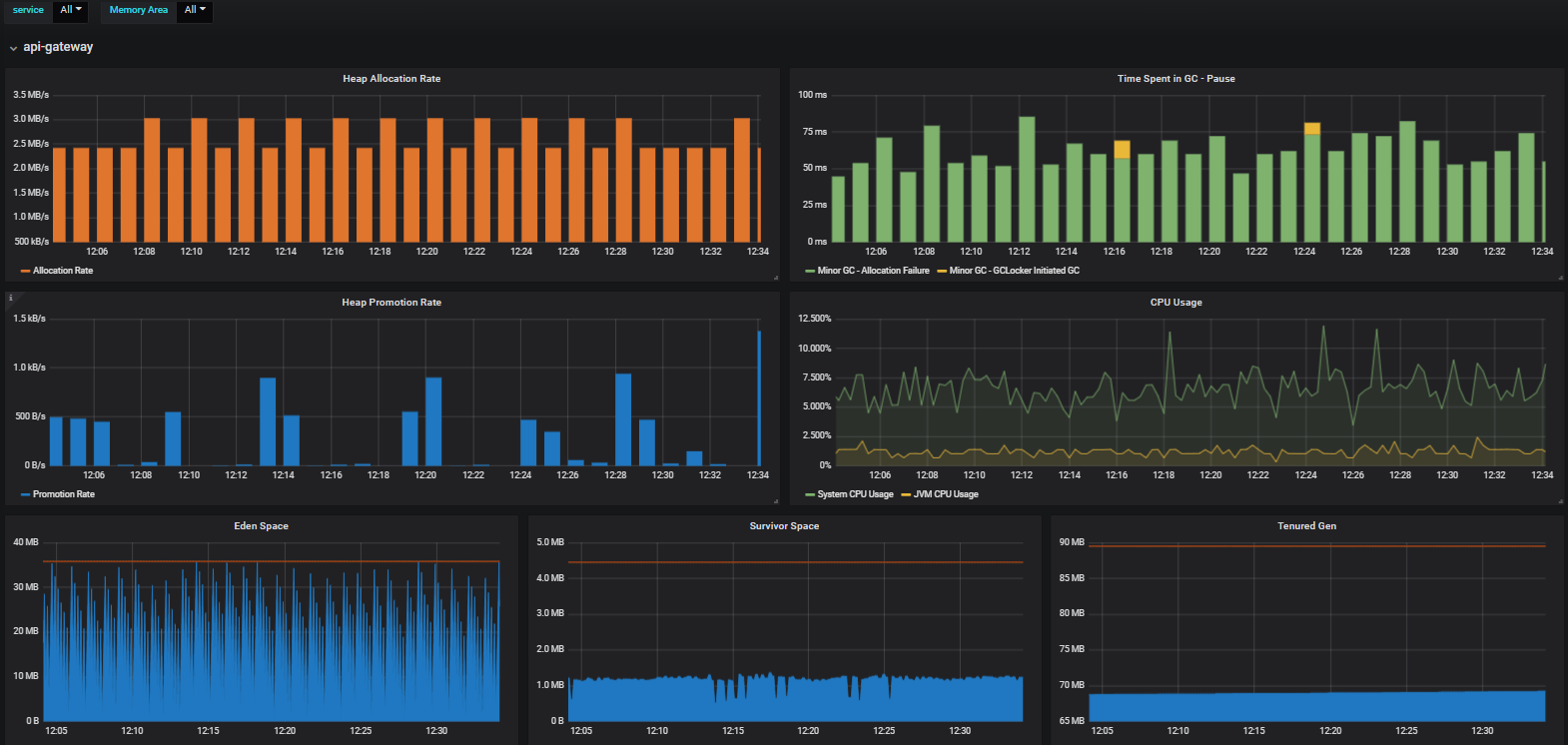Open the Heap Allocation Rate panel title menu
Image resolution: width=1568 pixels, height=745 pixels.
pos(392,79)
